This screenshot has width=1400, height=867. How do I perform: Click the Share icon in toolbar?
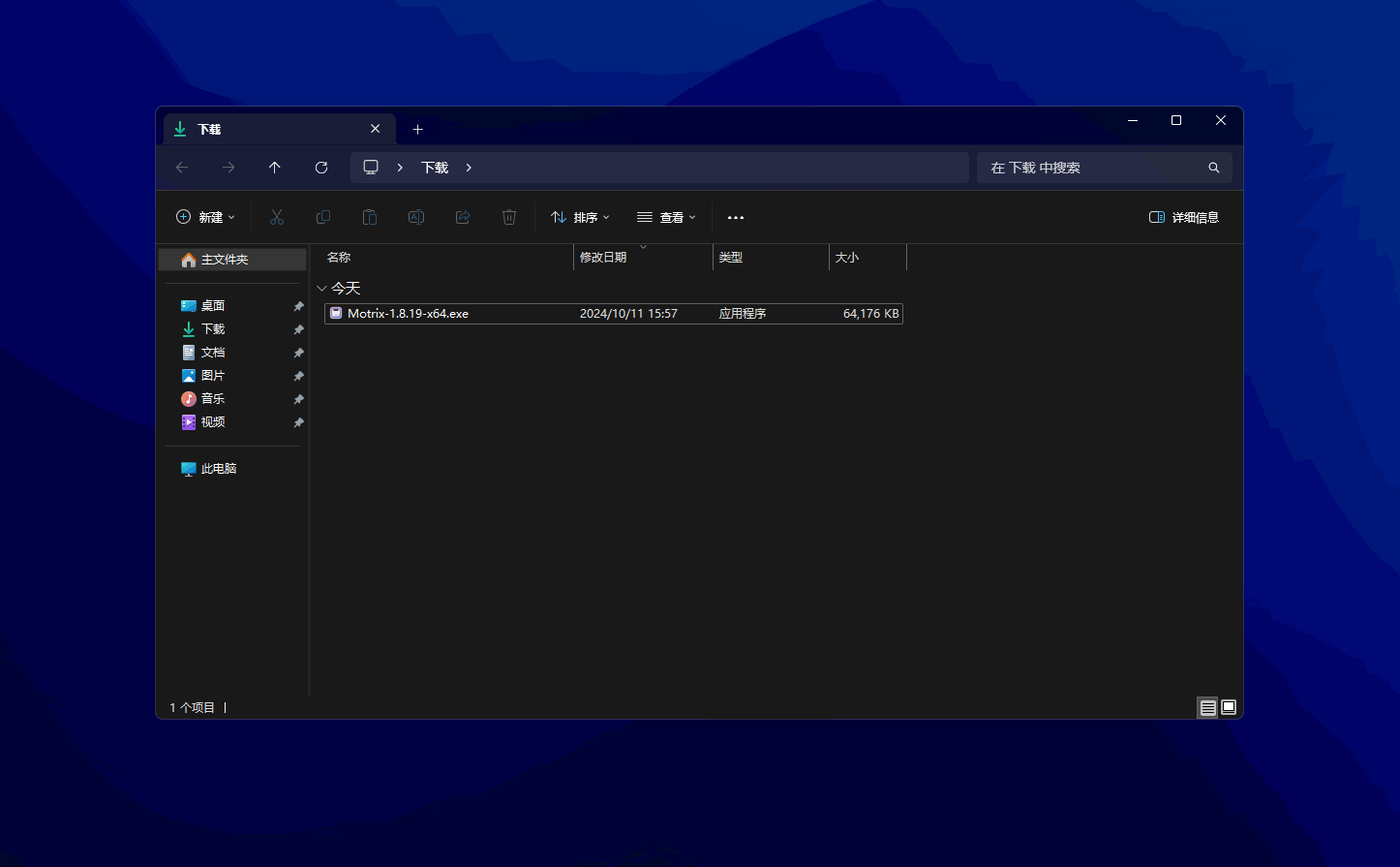463,217
